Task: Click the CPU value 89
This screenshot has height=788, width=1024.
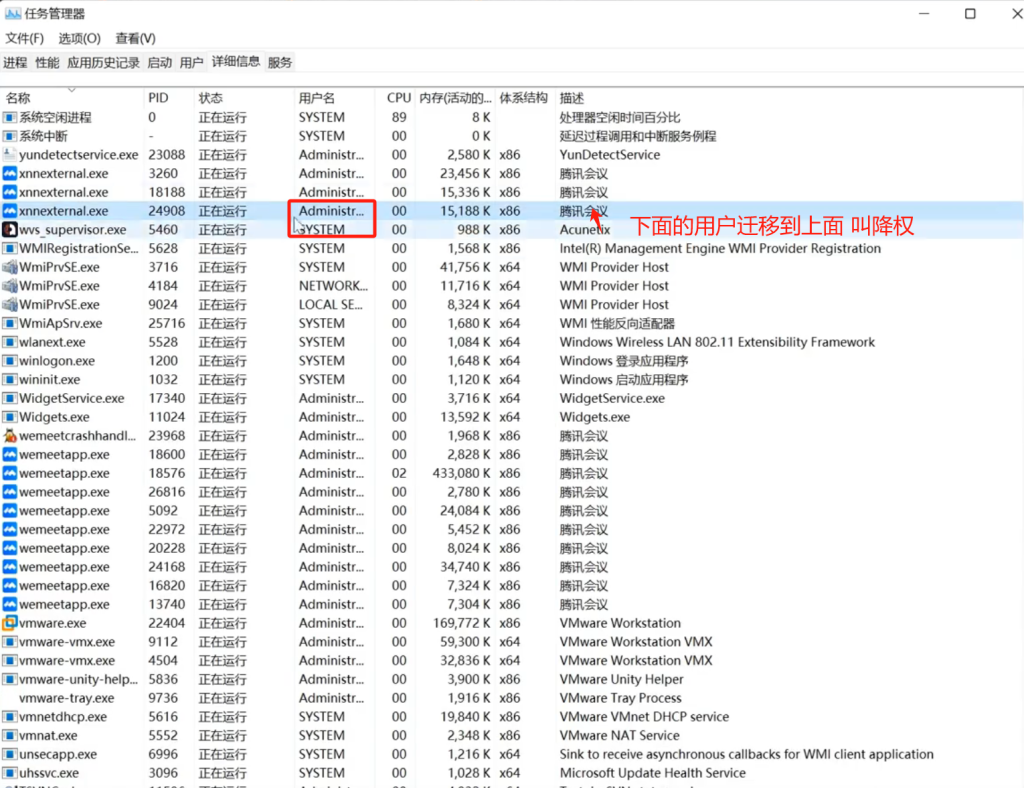Action: click(x=399, y=118)
